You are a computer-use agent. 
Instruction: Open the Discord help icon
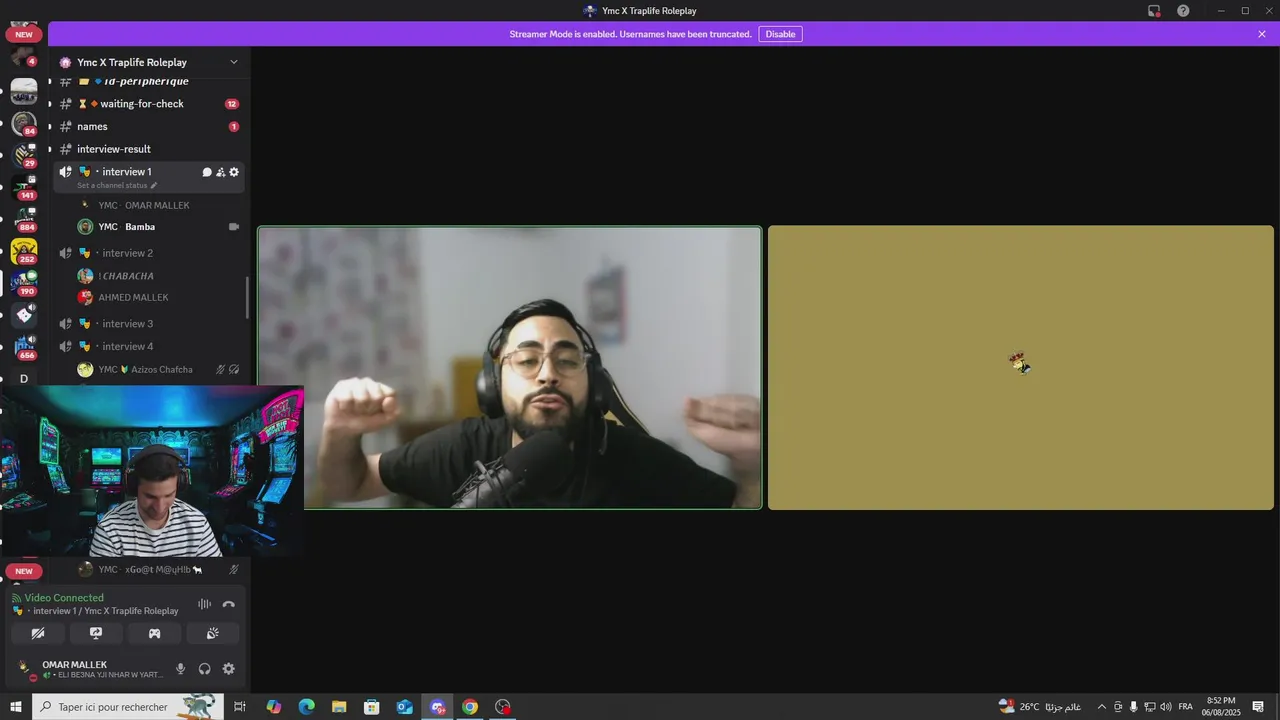point(1183,11)
